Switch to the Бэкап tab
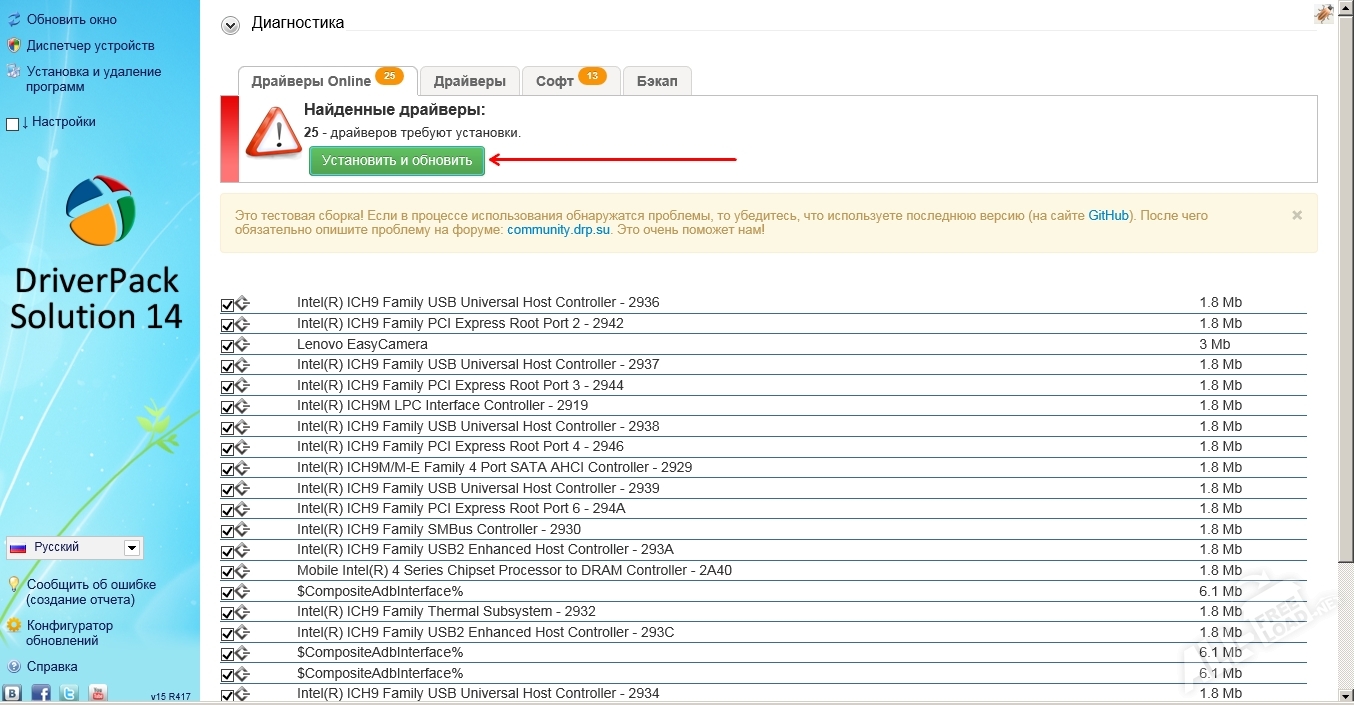The image size is (1354, 705). pyautogui.click(x=656, y=81)
